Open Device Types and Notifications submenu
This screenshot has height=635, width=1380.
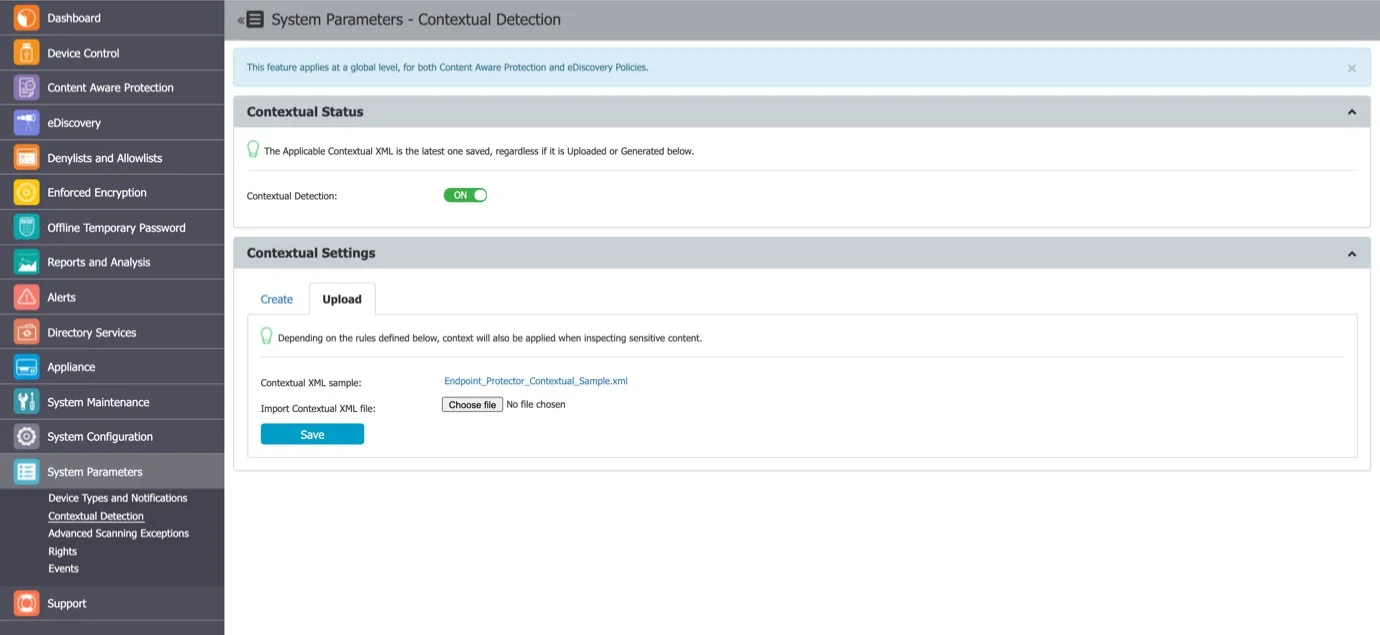(x=118, y=498)
